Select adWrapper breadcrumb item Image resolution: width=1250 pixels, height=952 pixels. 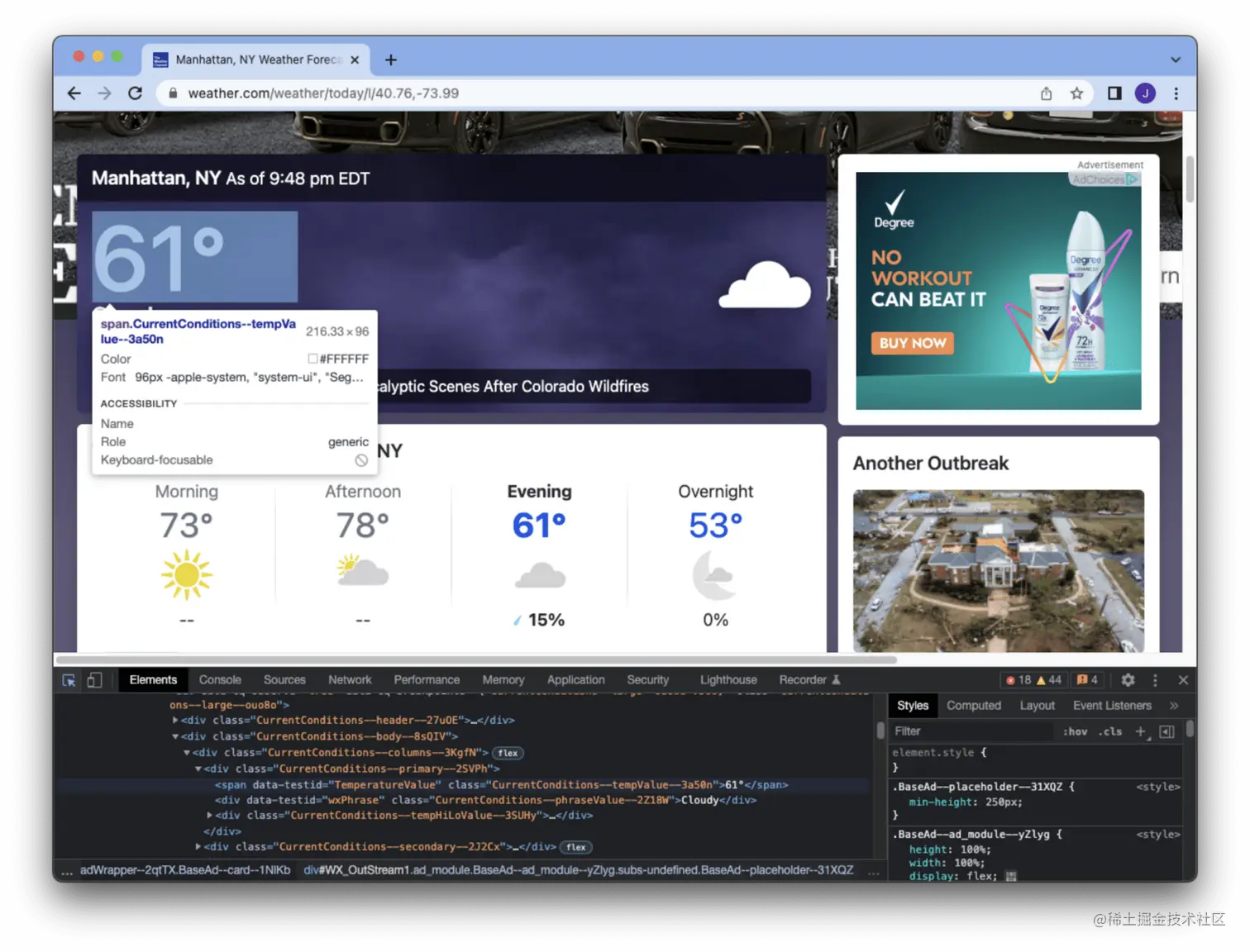[185, 870]
